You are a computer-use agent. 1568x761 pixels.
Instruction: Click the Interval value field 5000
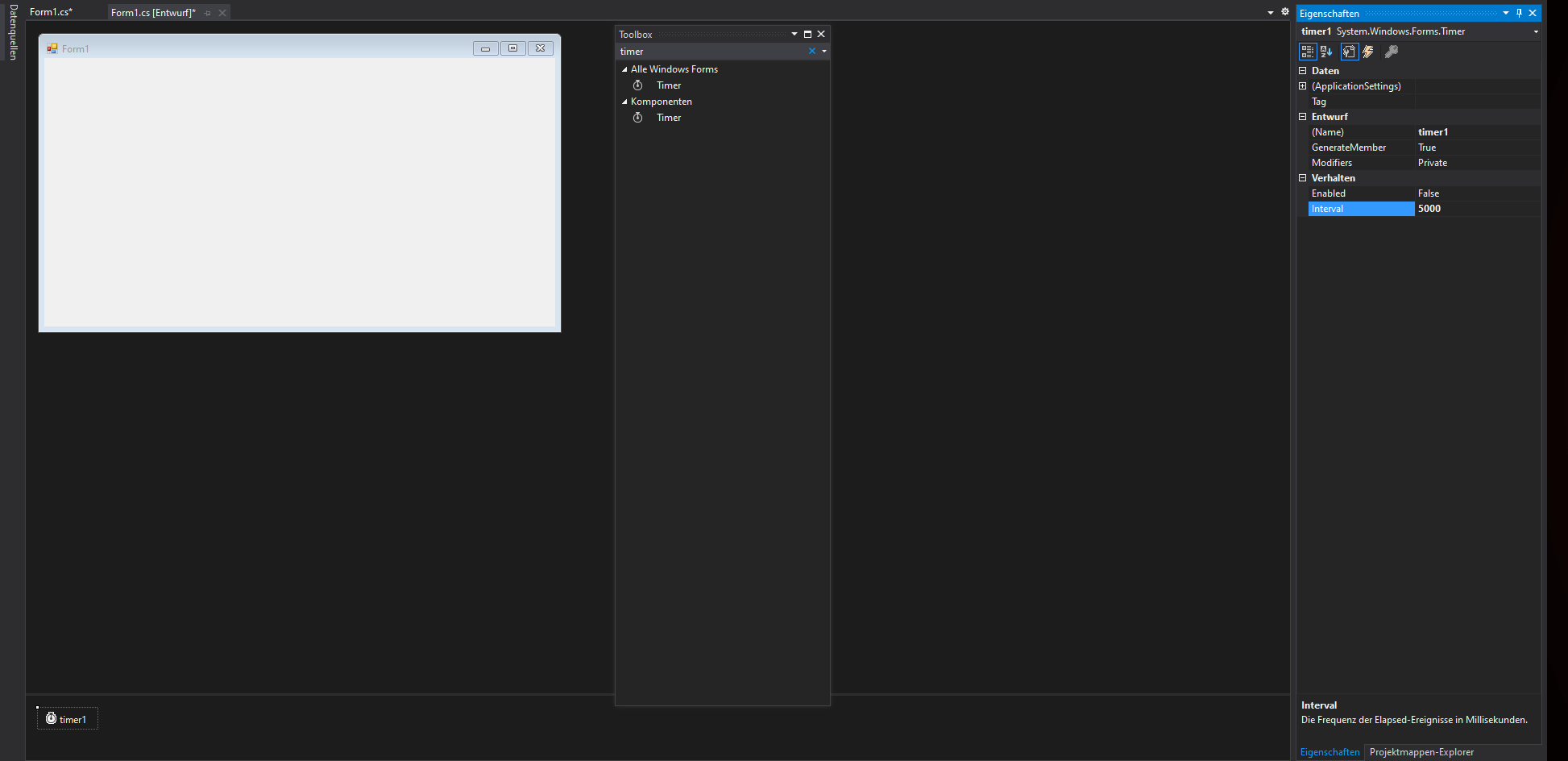coord(1476,209)
